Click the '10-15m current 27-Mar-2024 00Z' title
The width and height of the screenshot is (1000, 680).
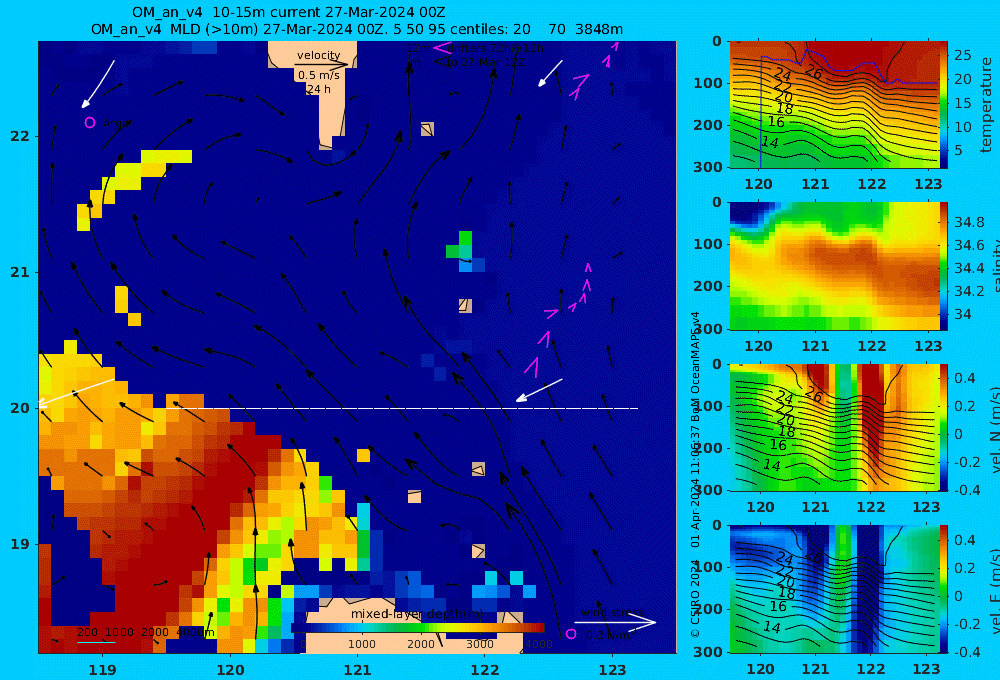click(328, 12)
